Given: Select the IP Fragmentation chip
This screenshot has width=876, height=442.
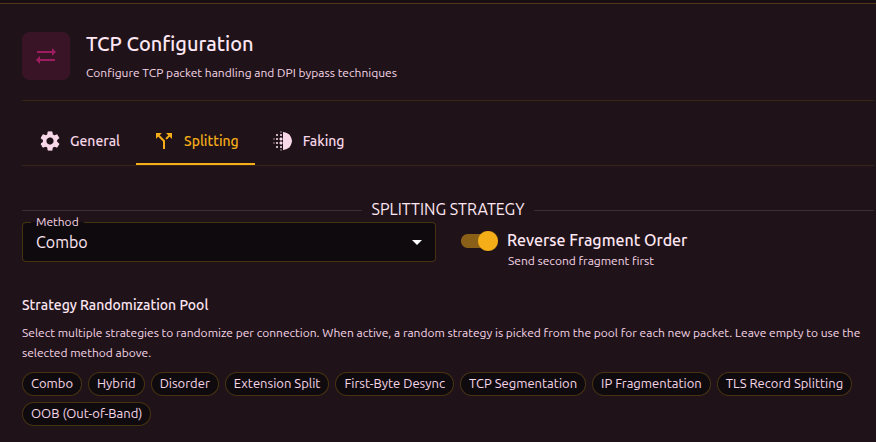Looking at the screenshot, I should pyautogui.click(x=652, y=383).
